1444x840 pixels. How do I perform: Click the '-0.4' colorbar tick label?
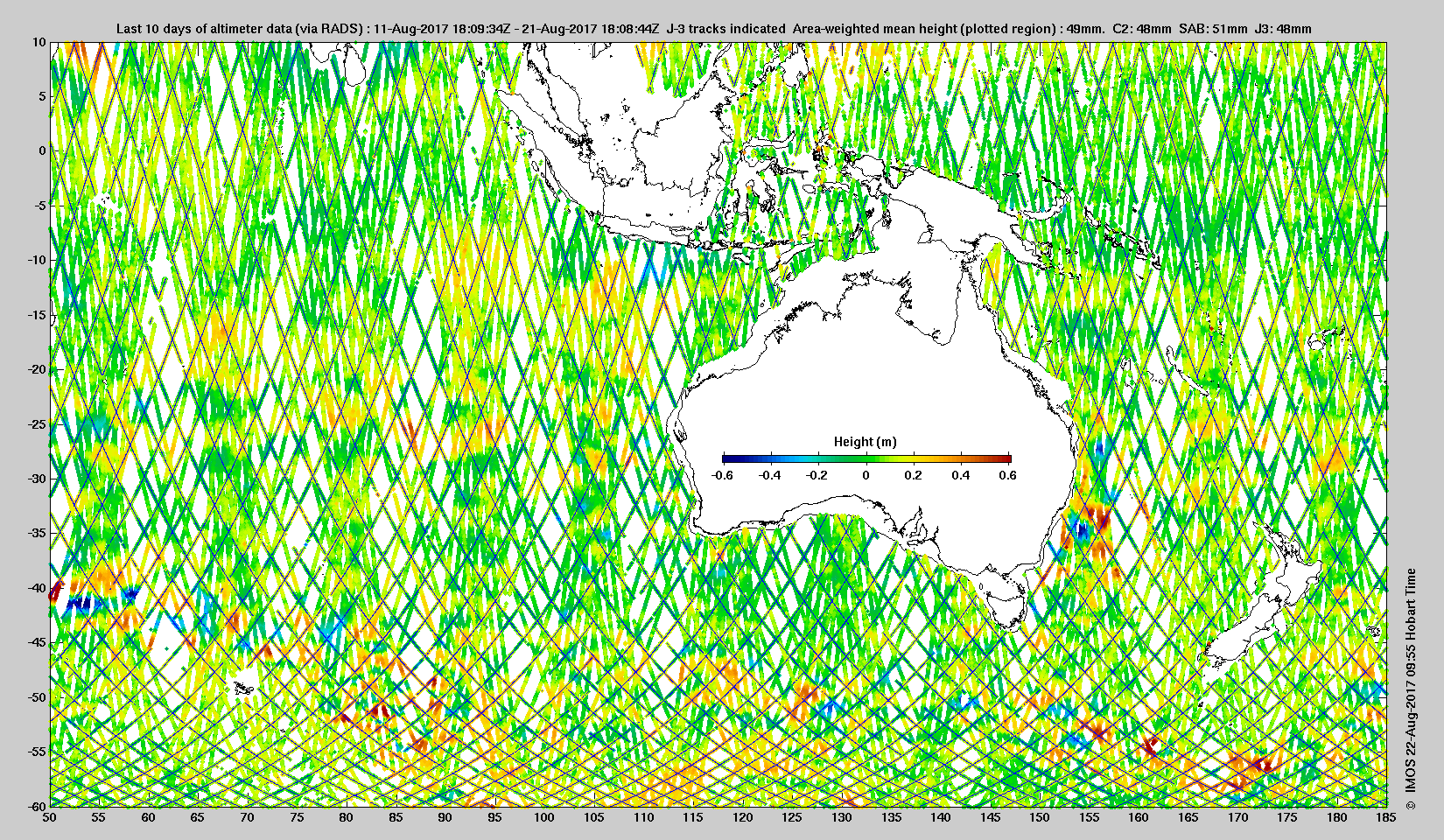(x=769, y=475)
